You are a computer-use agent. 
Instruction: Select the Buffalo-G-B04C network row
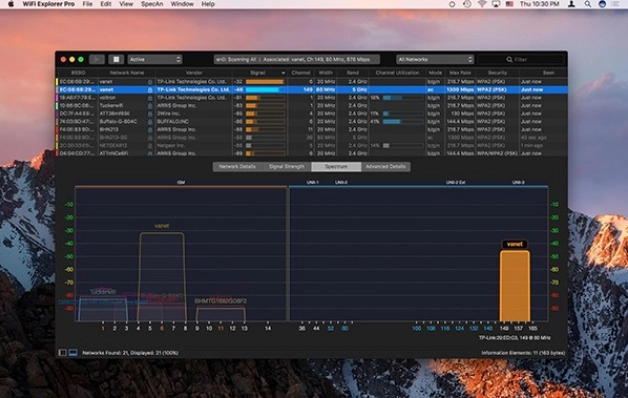(312, 121)
